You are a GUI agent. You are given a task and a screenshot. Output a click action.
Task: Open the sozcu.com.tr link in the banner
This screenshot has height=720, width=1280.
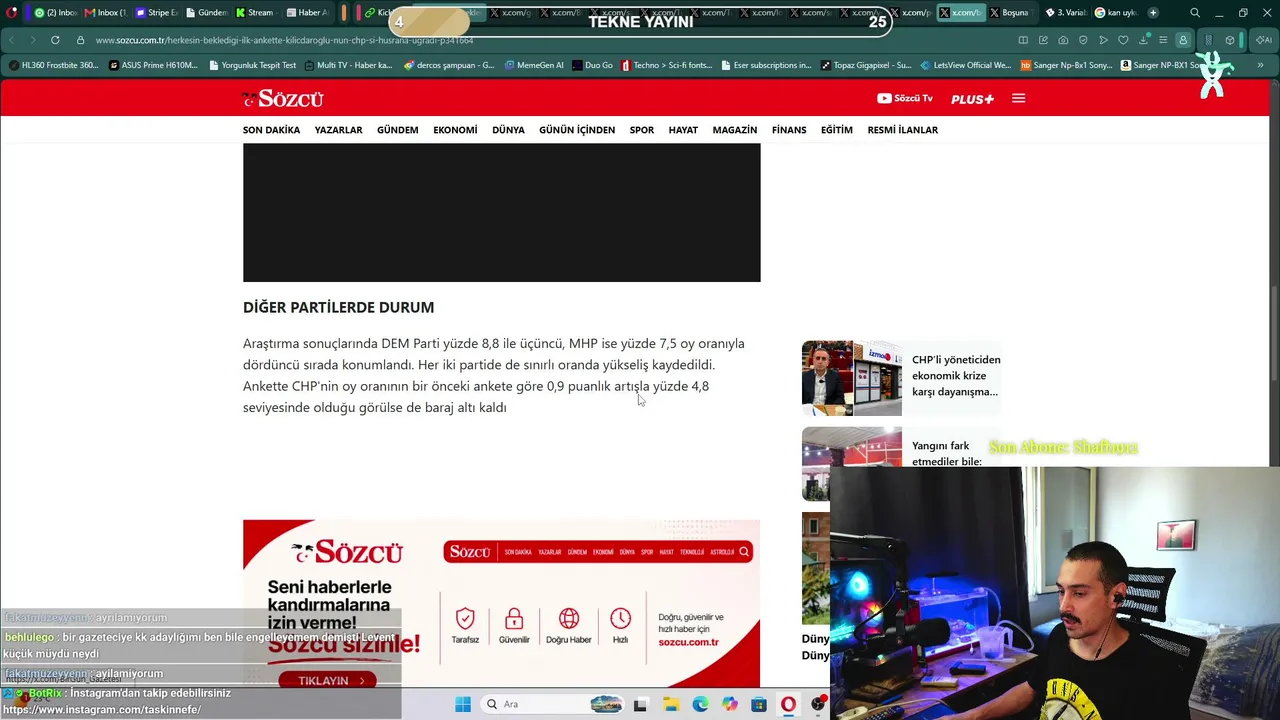[688, 642]
